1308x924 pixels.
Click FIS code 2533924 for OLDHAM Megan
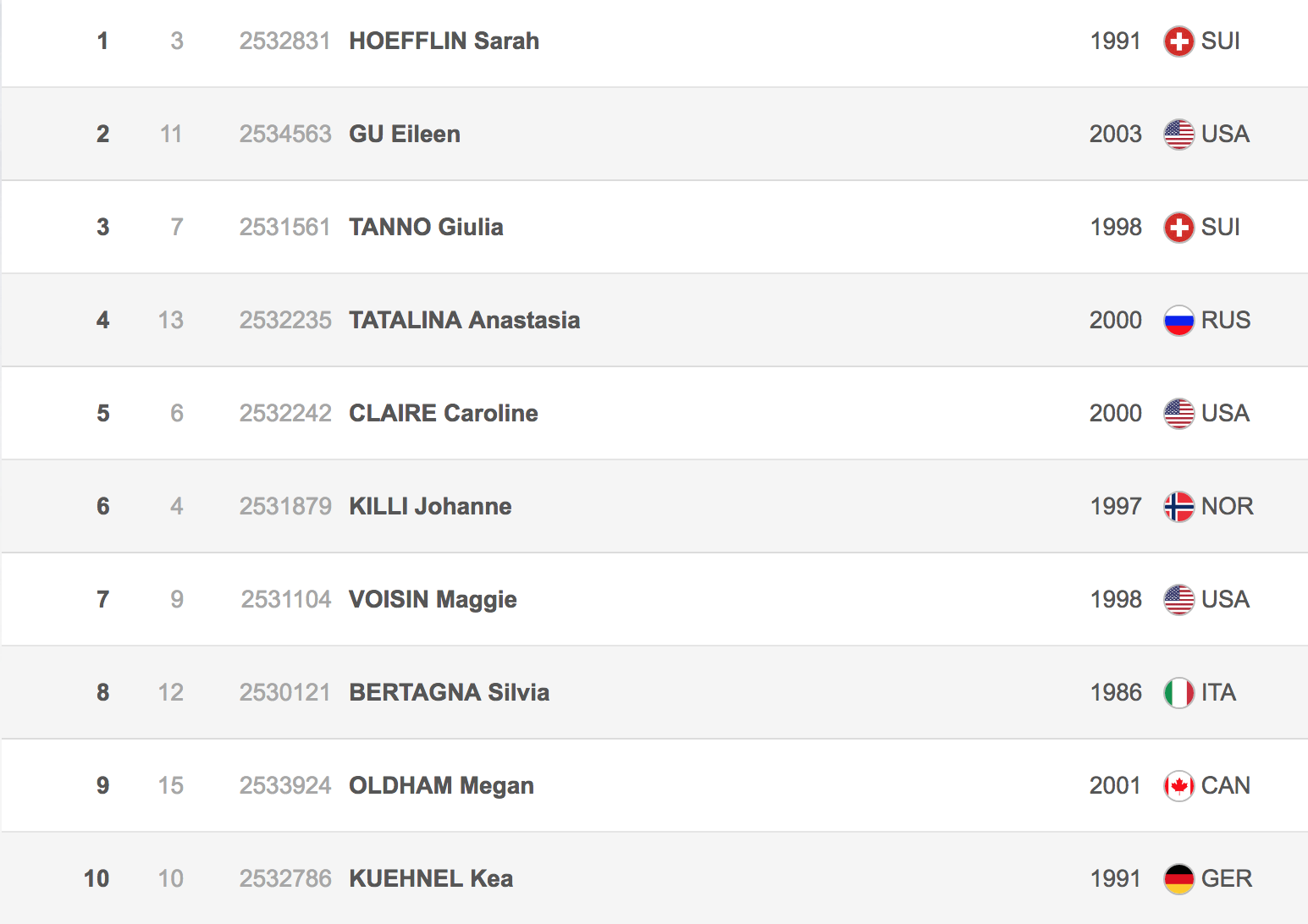[285, 786]
